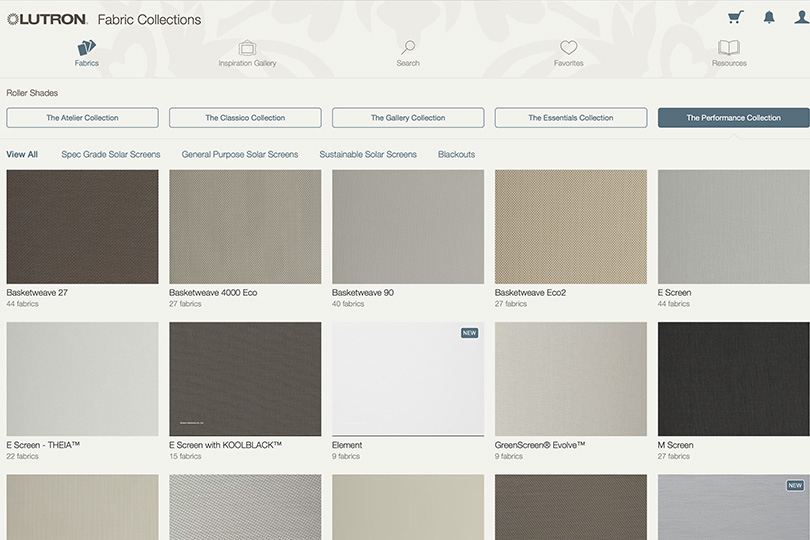Viewport: 810px width, 540px height.
Task: Click 'Basketweave Eco2' title text
Action: point(530,292)
